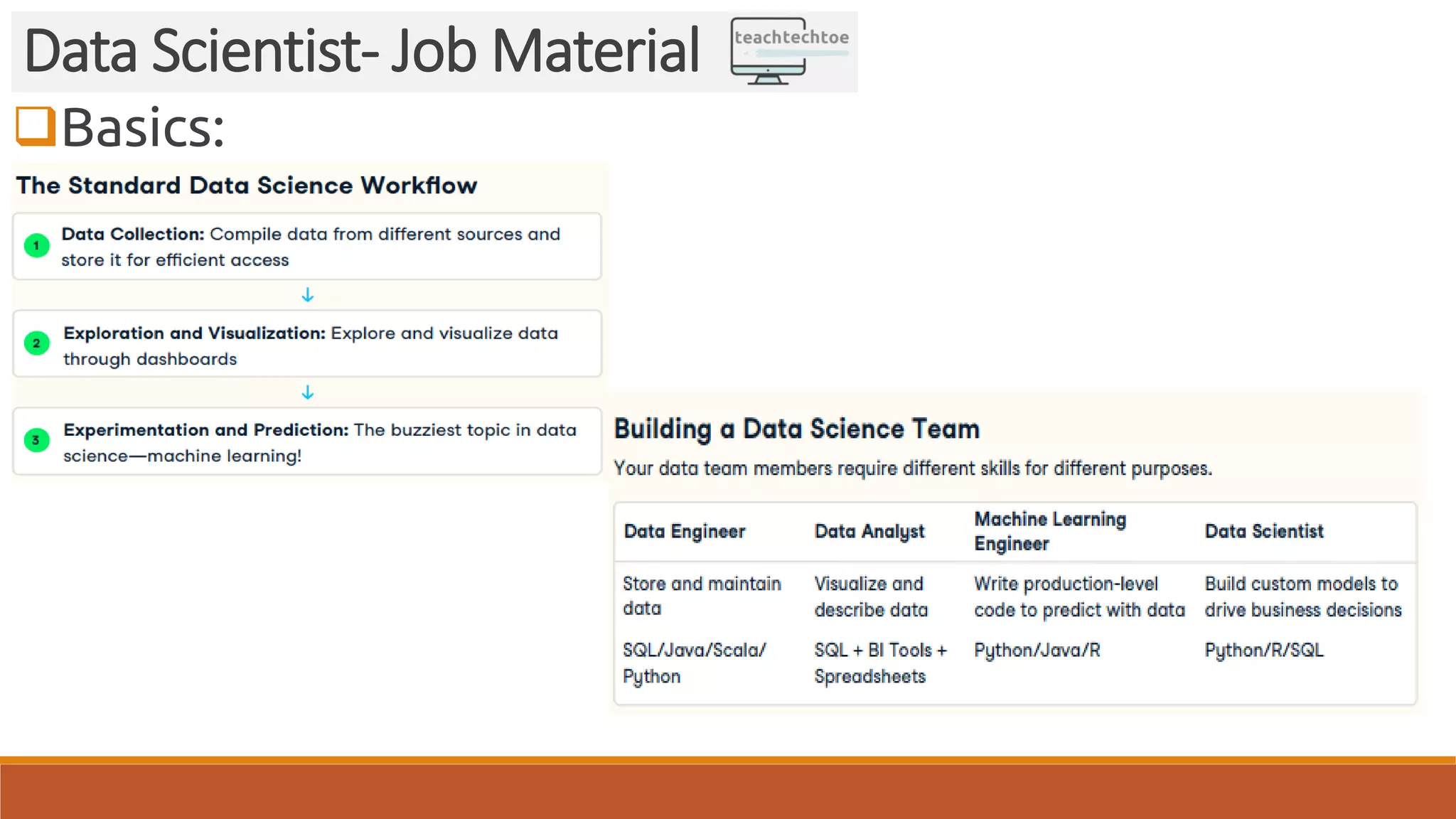The image size is (1456, 819).
Task: Click the 'Experimentation and Prediction:' bold label
Action: click(x=206, y=430)
